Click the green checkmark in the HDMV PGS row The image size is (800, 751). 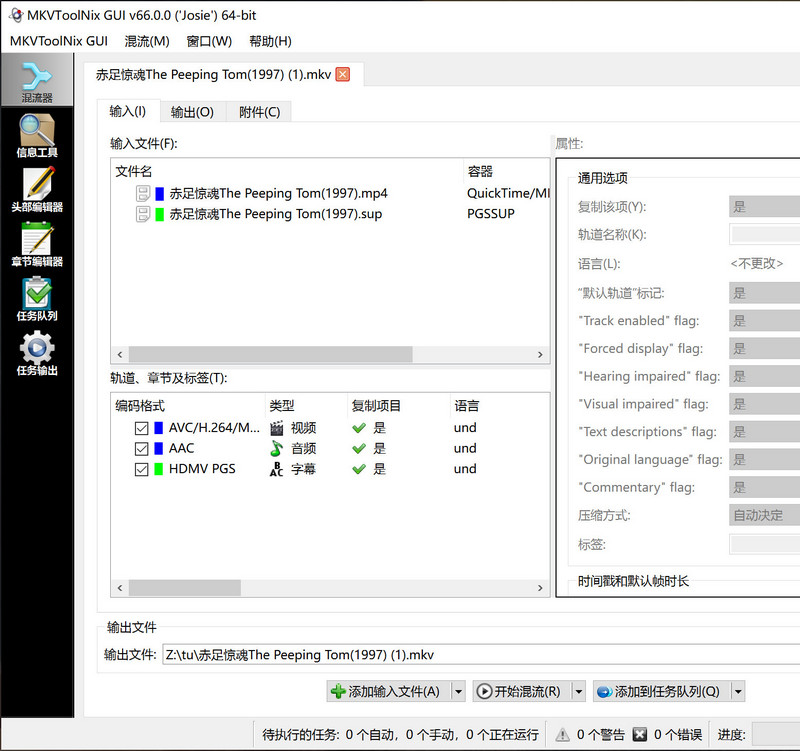pos(359,469)
